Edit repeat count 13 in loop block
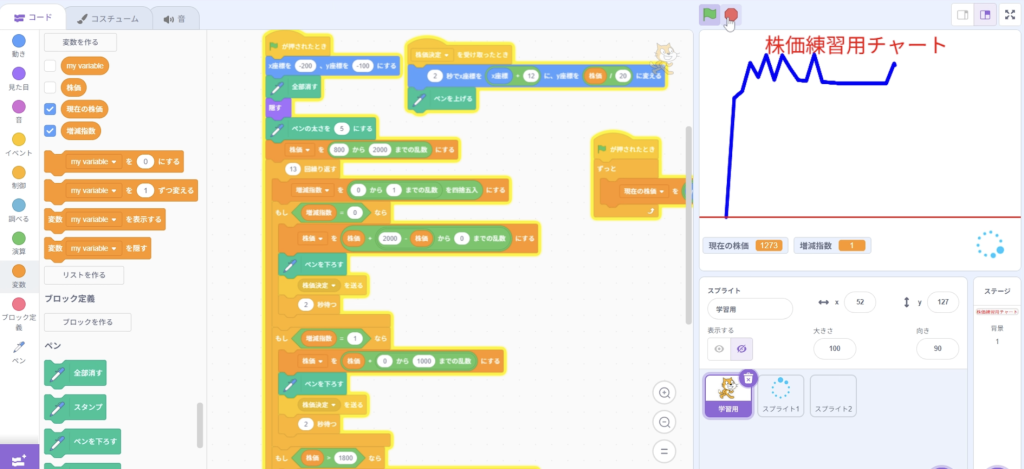This screenshot has width=1024, height=469. point(293,169)
